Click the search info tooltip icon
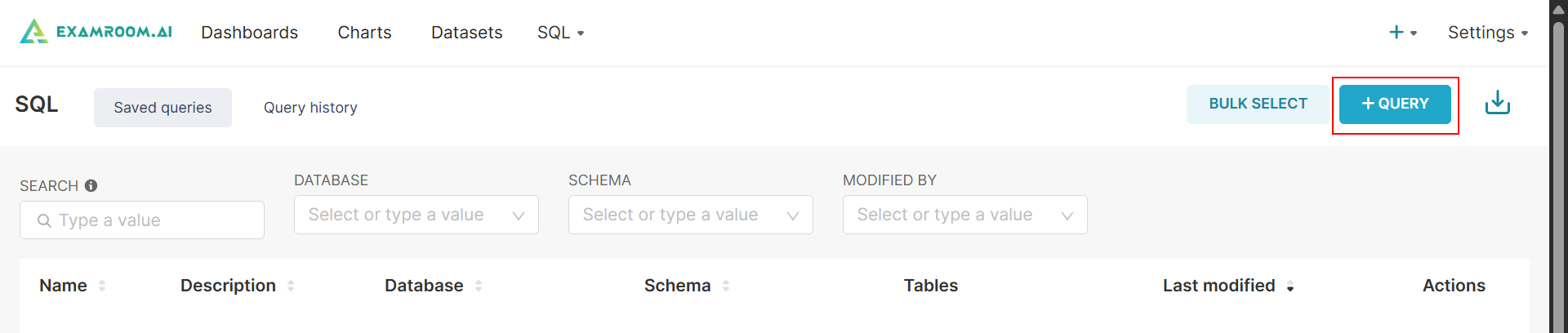 (x=91, y=185)
